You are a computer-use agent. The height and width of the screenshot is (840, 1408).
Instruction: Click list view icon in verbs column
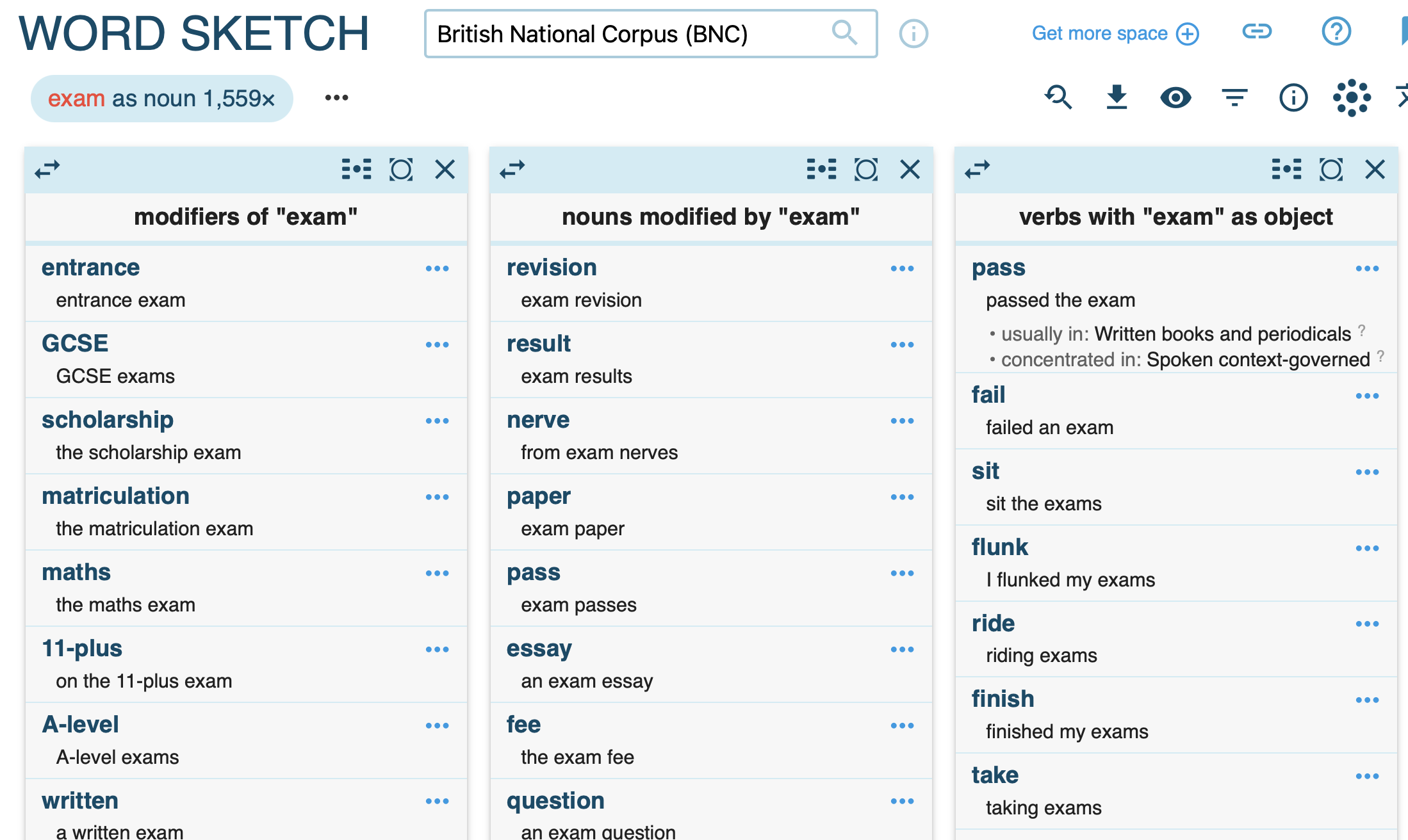tap(1286, 170)
